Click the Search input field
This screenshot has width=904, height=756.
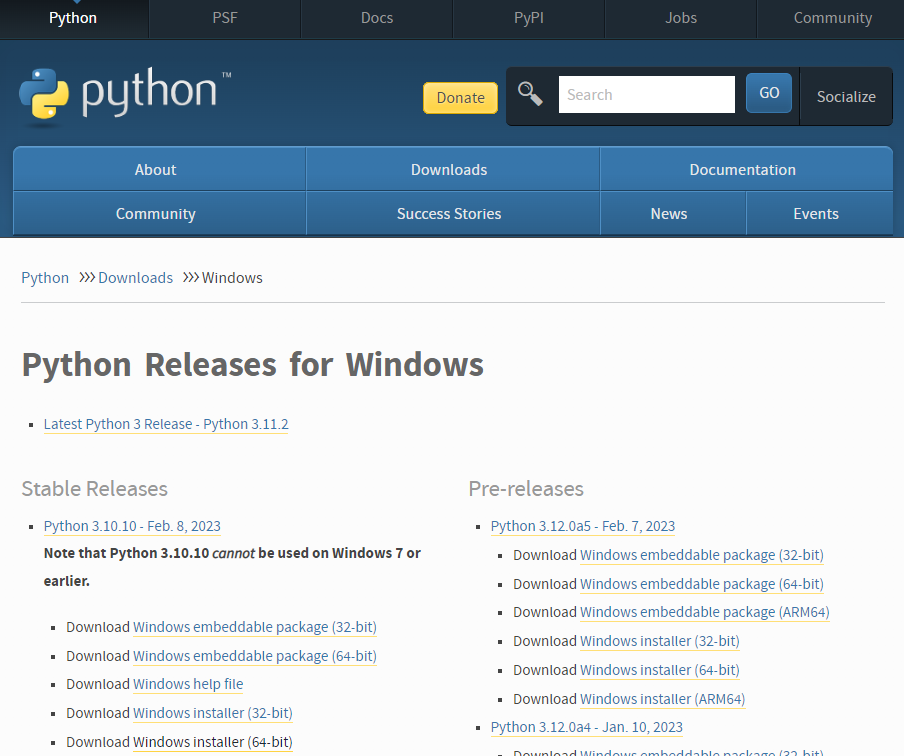pos(646,93)
